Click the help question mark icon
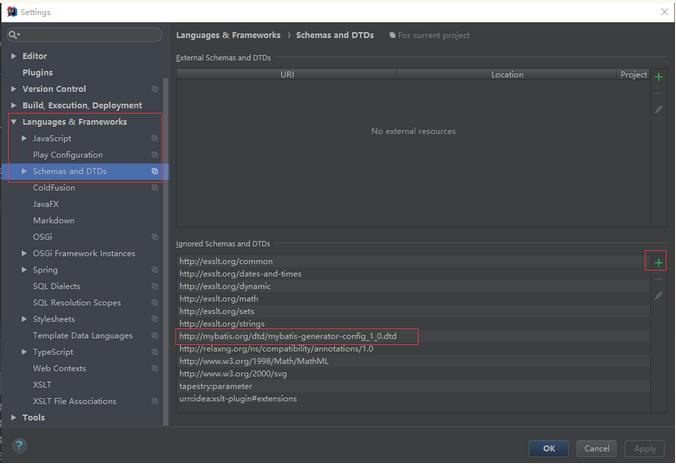Screen dimensions: 676x464 tap(19, 446)
